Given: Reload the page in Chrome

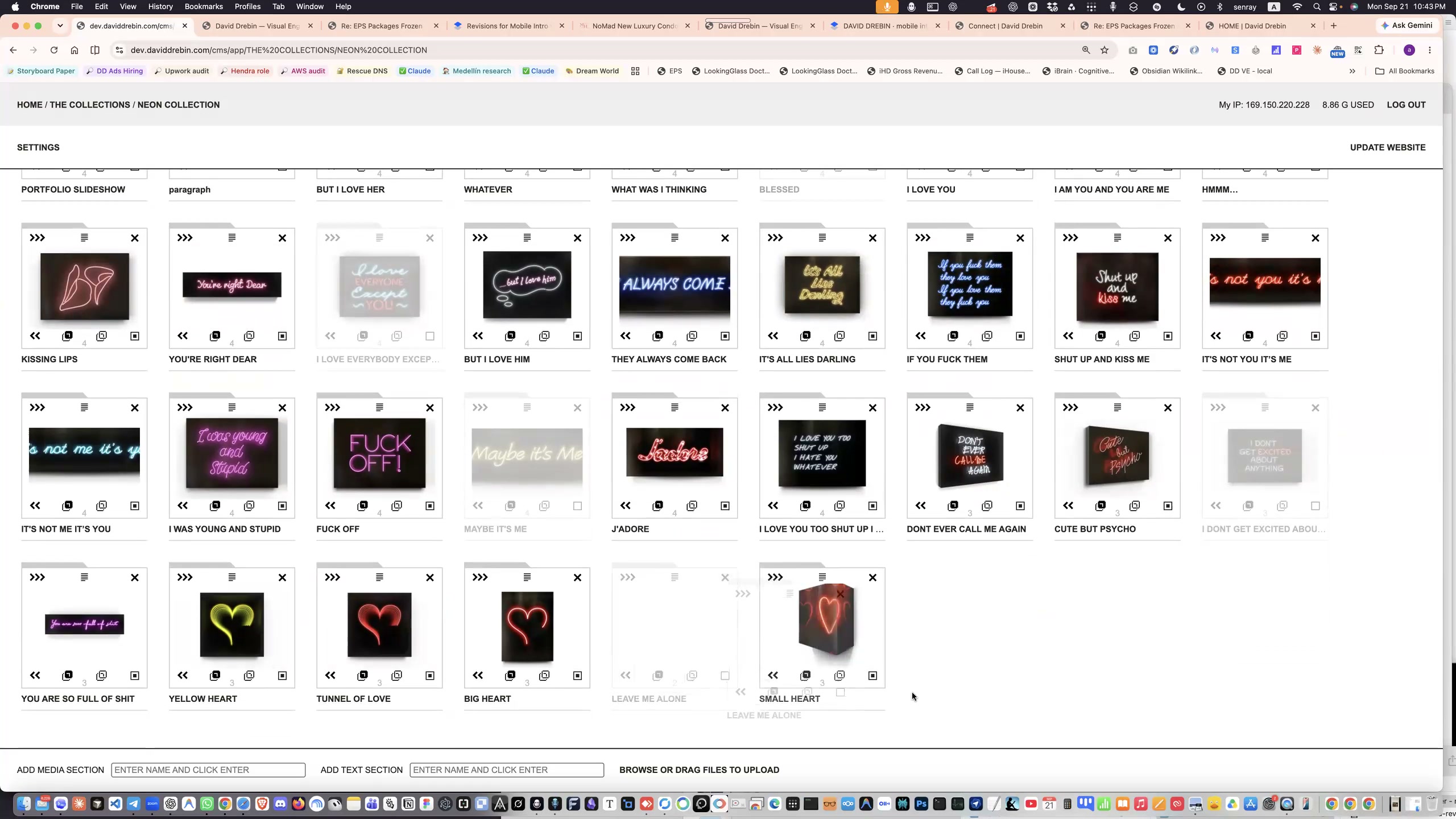Looking at the screenshot, I should (x=54, y=50).
